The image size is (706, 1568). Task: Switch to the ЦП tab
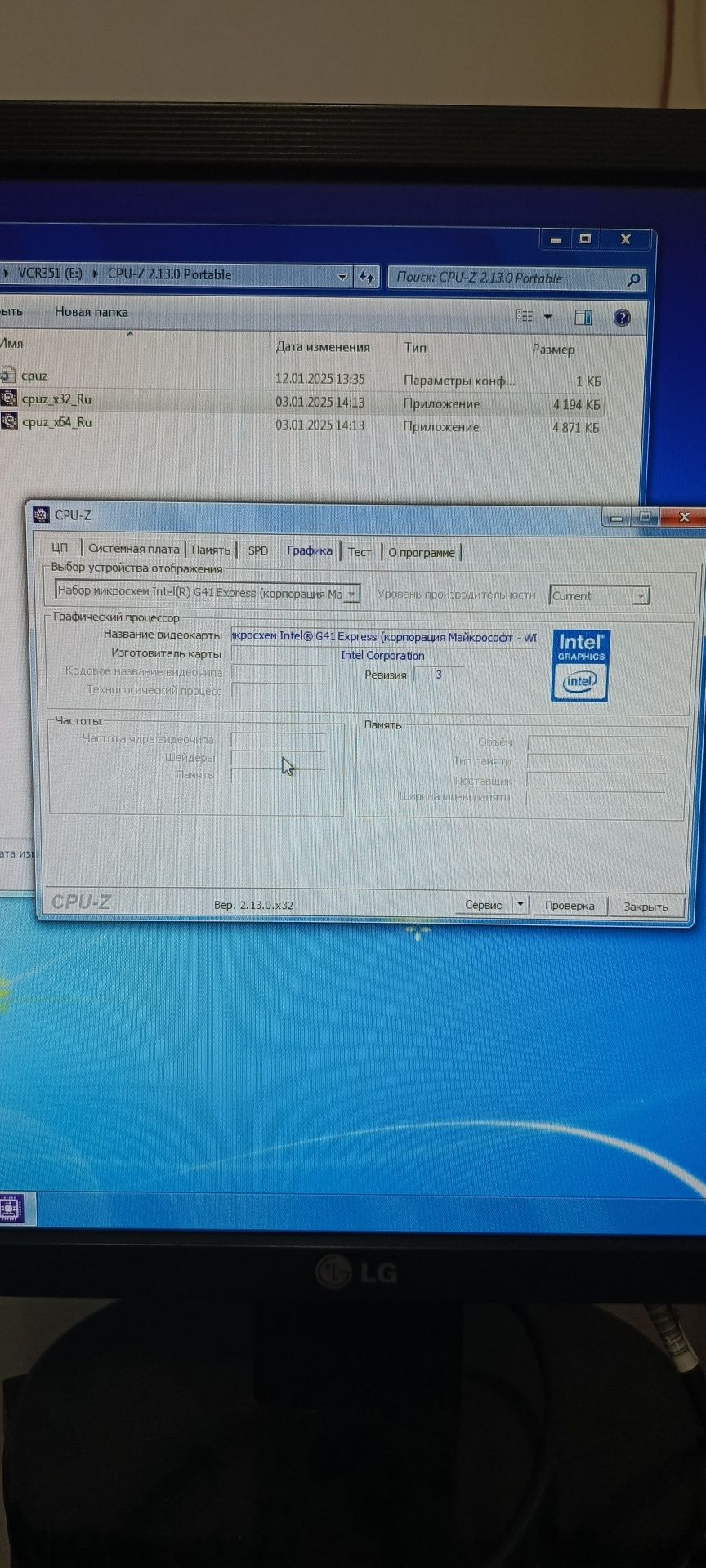click(x=60, y=548)
